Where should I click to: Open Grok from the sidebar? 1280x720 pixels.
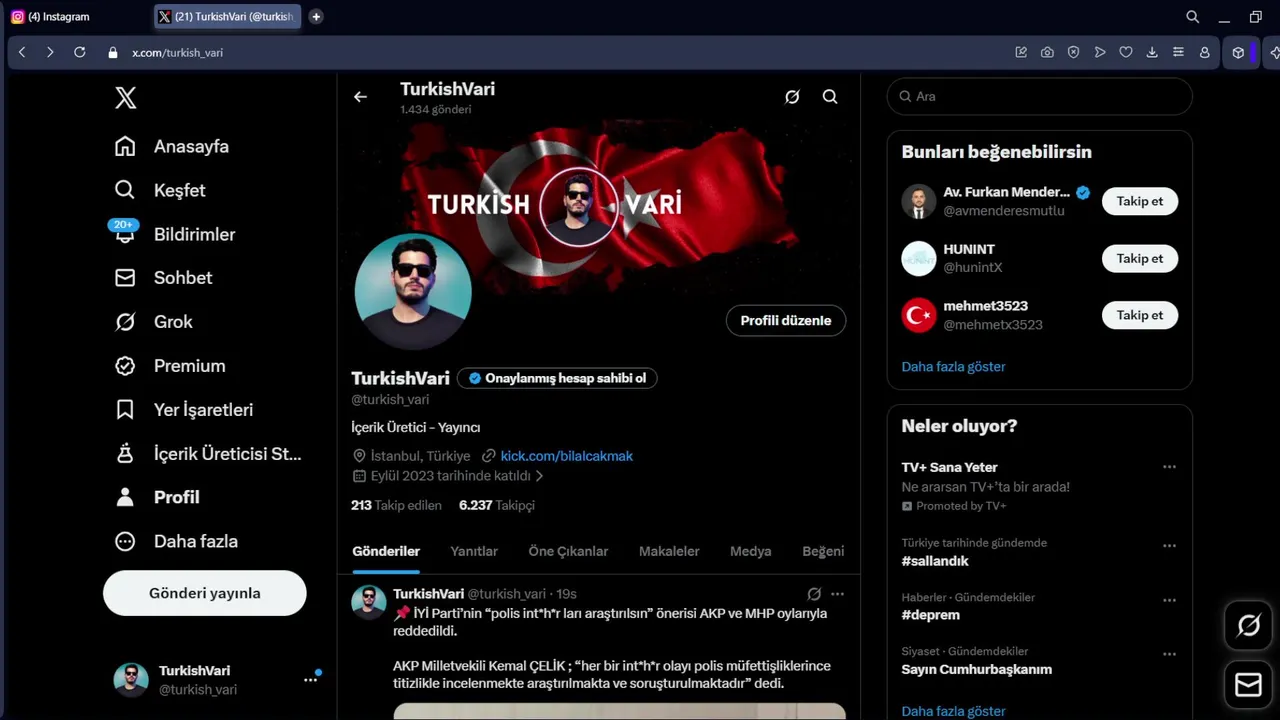pyautogui.click(x=153, y=322)
